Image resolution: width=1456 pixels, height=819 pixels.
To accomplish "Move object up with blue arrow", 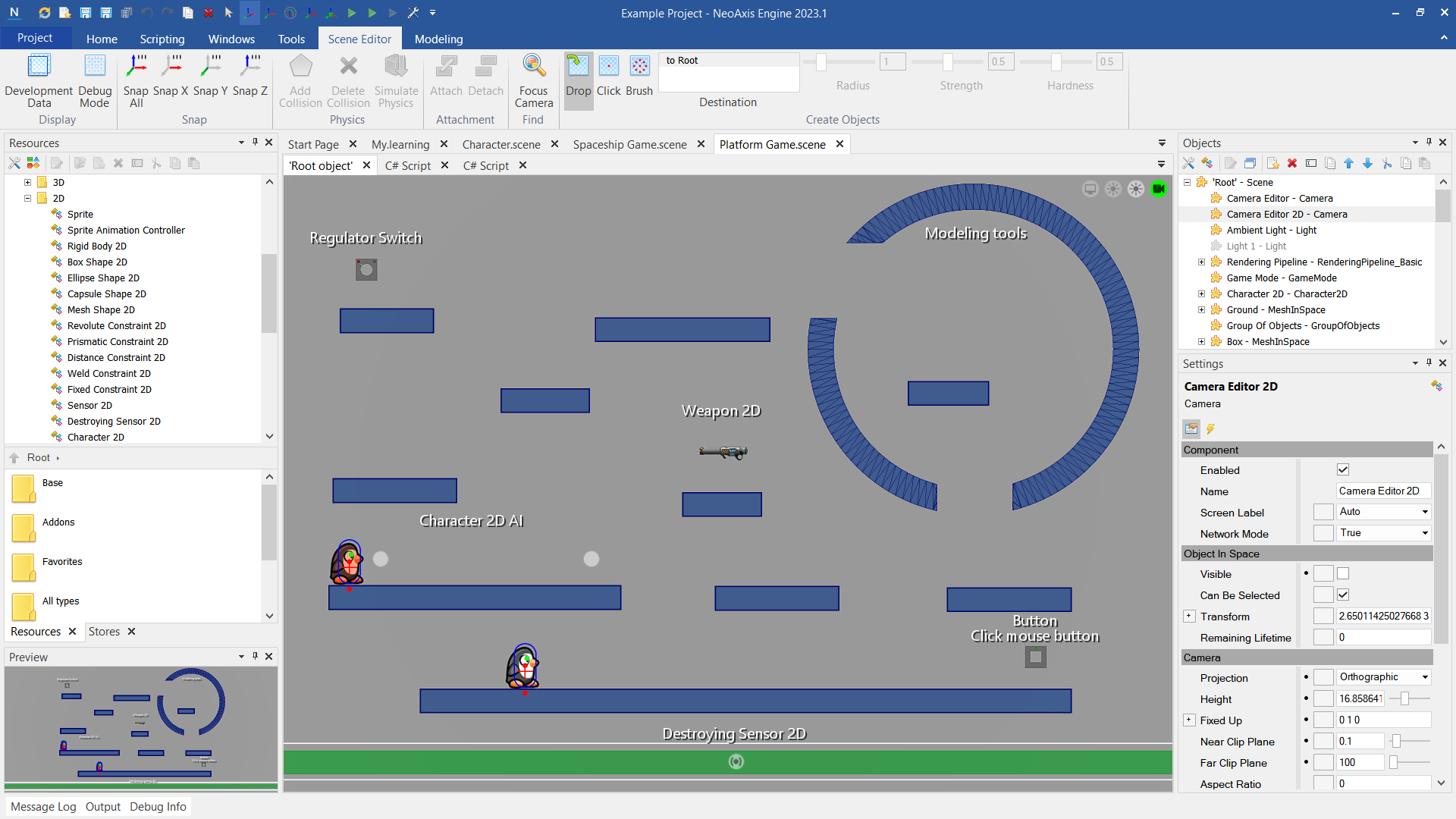I will coord(1348,163).
